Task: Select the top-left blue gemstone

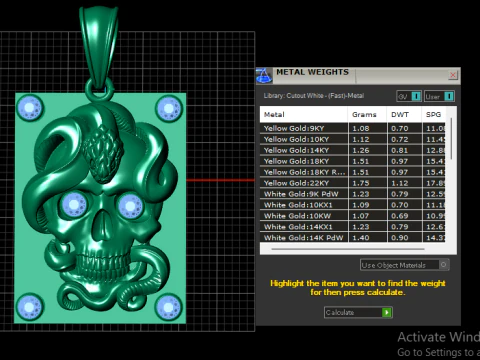Action: click(30, 108)
